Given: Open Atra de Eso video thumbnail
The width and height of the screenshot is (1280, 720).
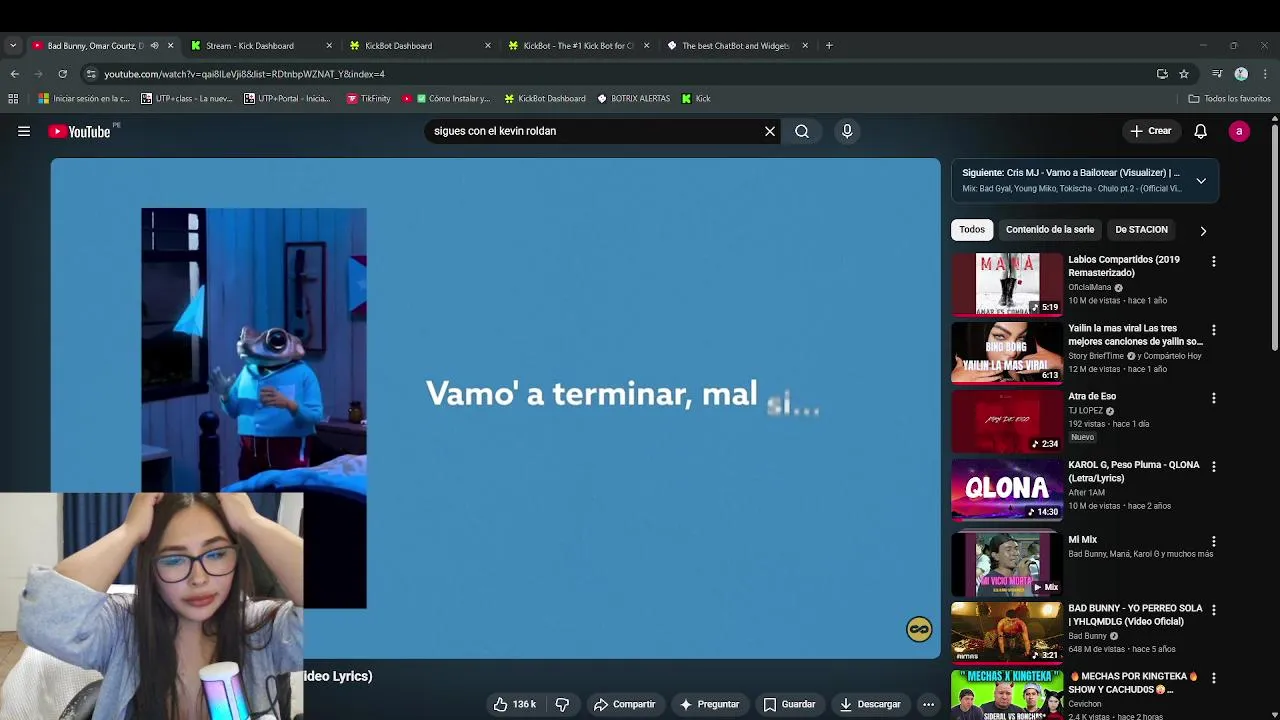Looking at the screenshot, I should (x=1007, y=421).
